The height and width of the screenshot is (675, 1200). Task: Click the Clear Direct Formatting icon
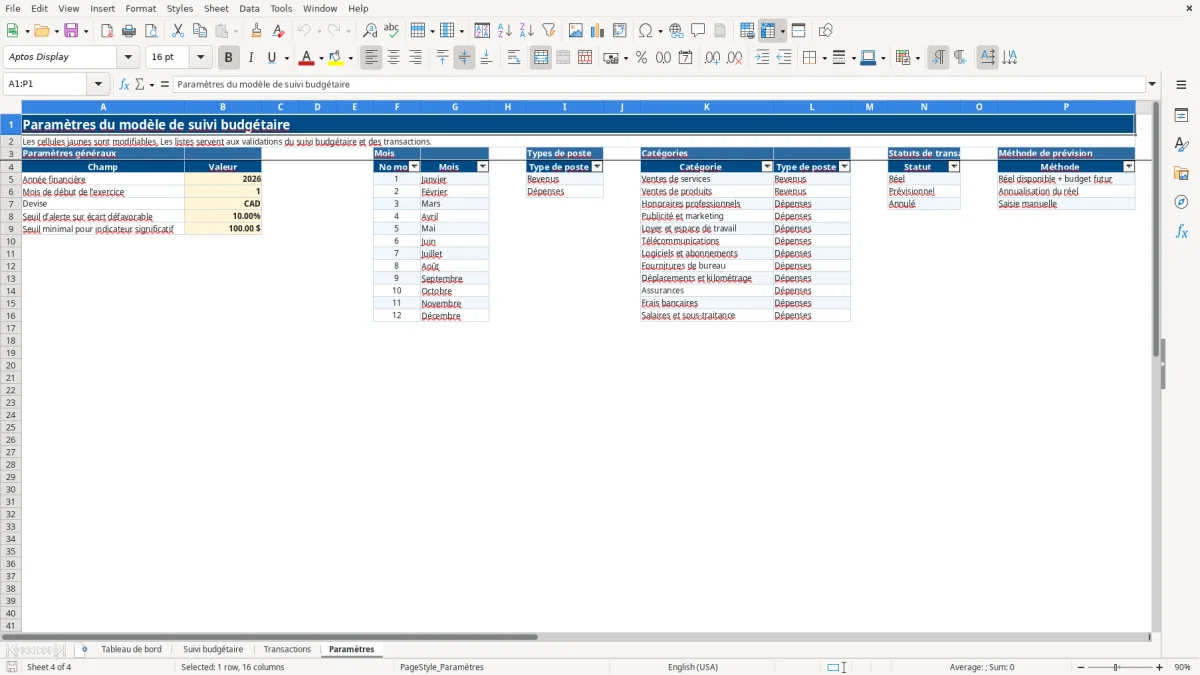pyautogui.click(x=278, y=31)
